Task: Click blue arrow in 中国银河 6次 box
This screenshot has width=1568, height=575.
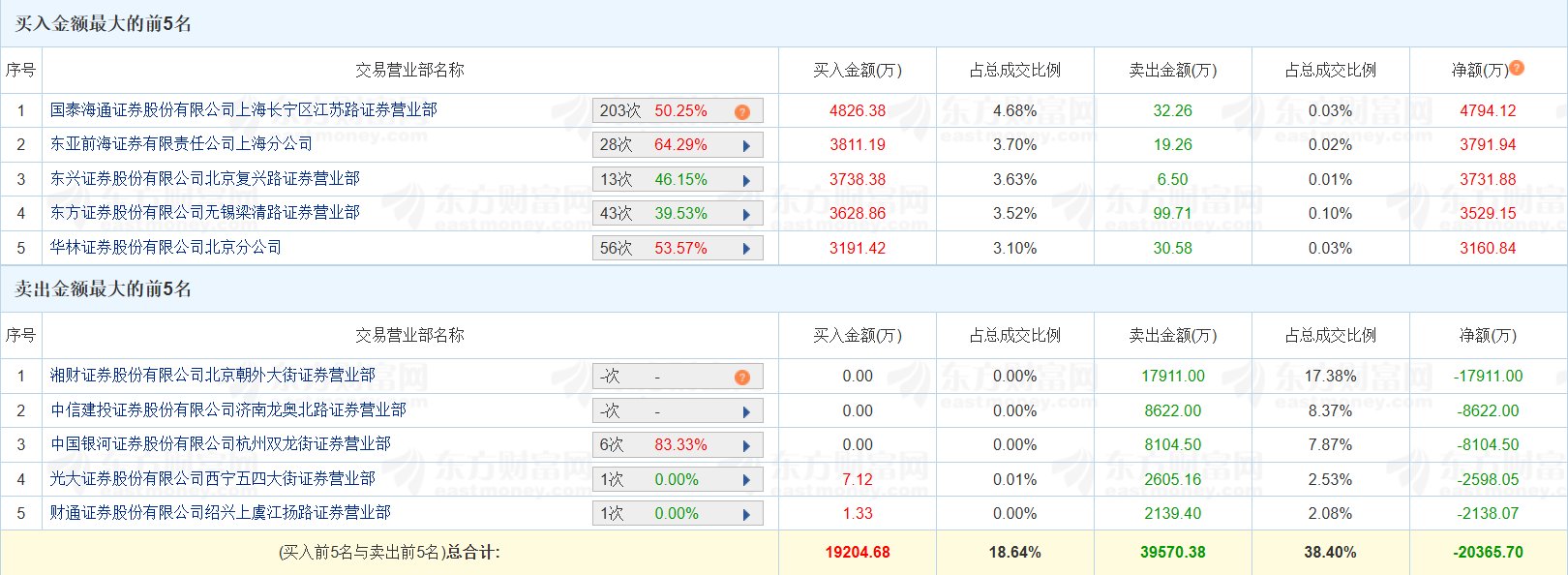Action: [746, 446]
